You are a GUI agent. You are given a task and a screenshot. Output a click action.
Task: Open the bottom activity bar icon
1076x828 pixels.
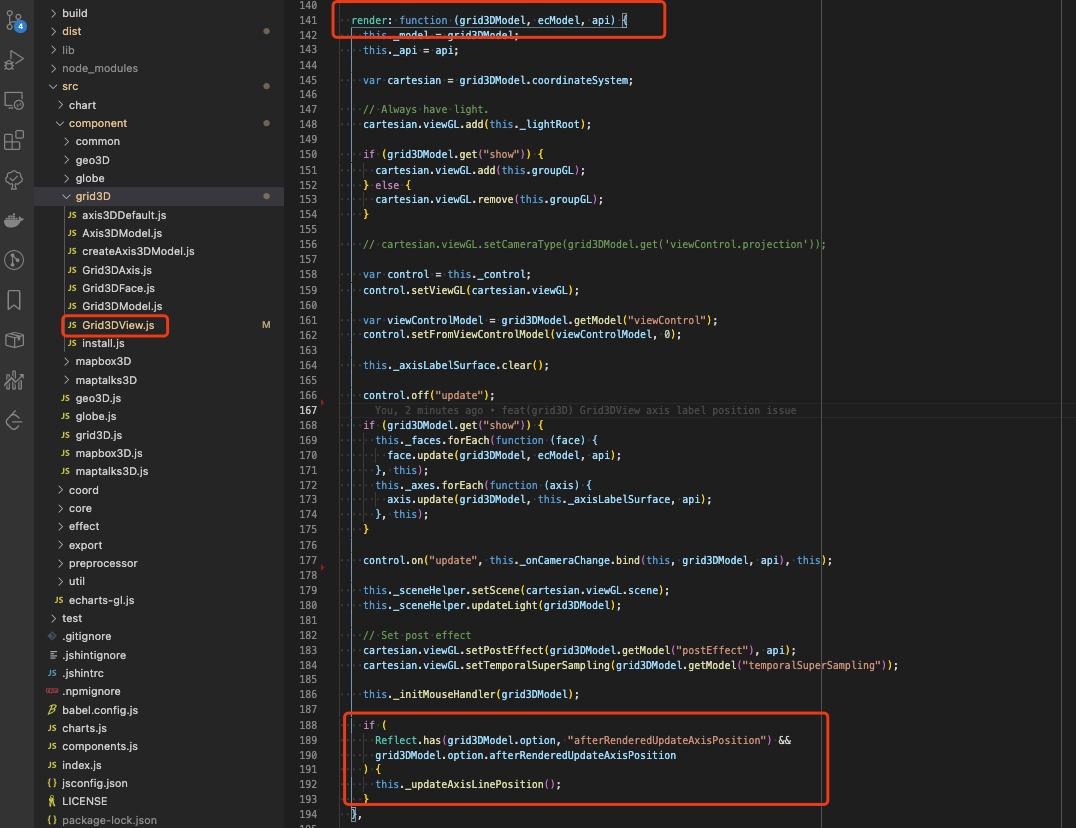tap(14, 420)
